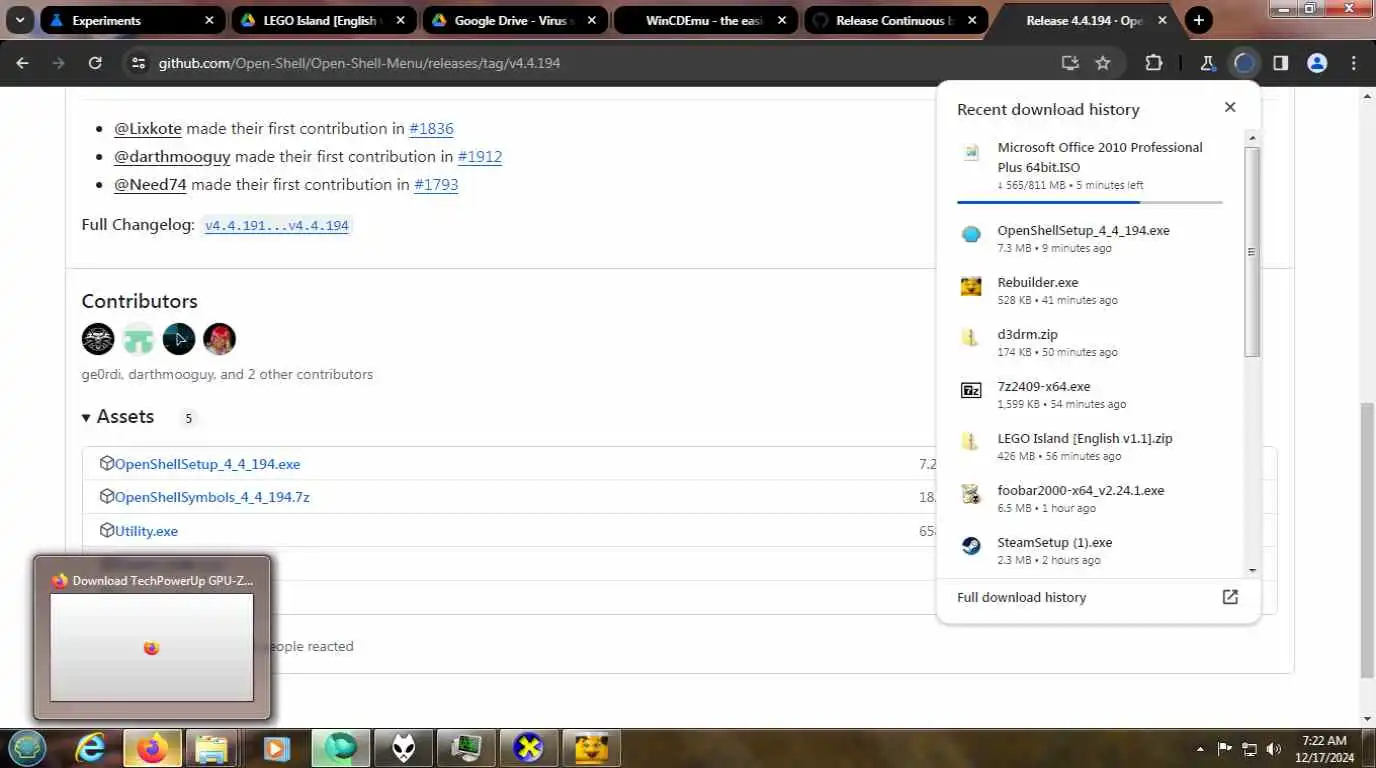This screenshot has height=768, width=1376.
Task: Launch Internet Explorer from taskbar
Action: point(91,747)
